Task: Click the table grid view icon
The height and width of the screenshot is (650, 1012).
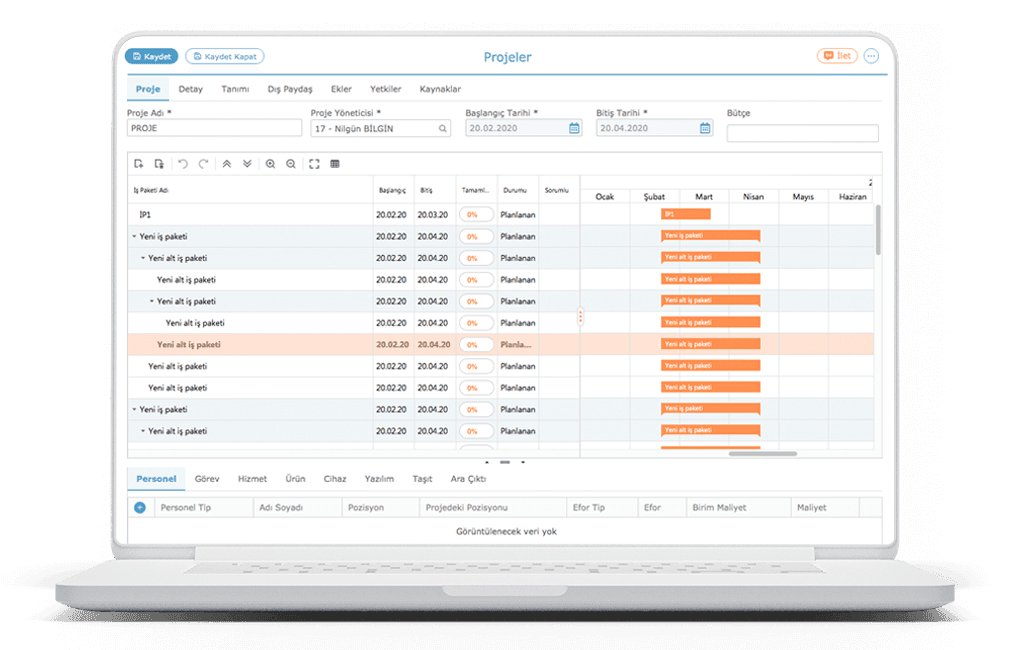Action: [335, 164]
